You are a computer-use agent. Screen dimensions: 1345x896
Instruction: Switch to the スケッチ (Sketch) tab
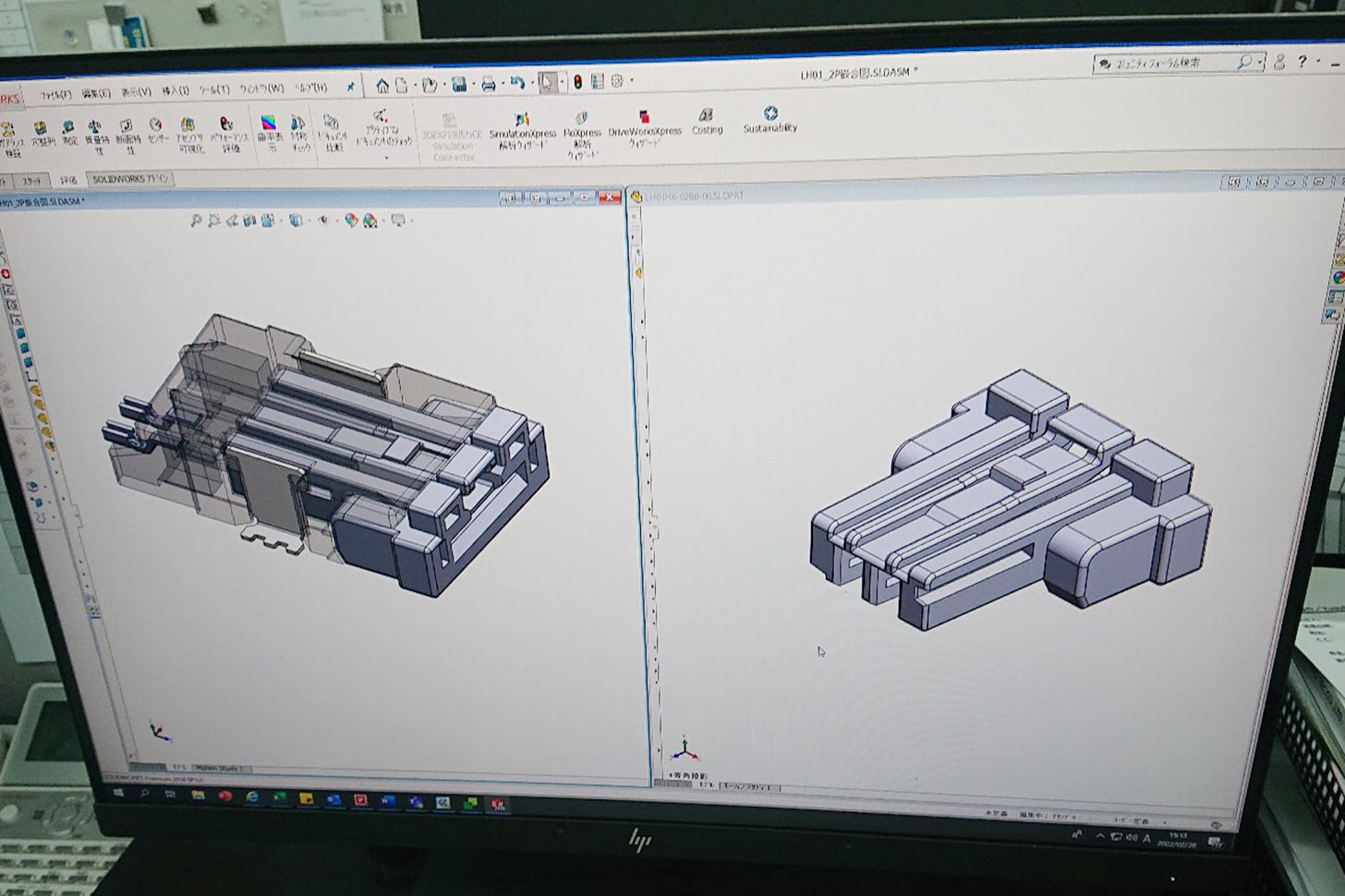click(x=31, y=182)
